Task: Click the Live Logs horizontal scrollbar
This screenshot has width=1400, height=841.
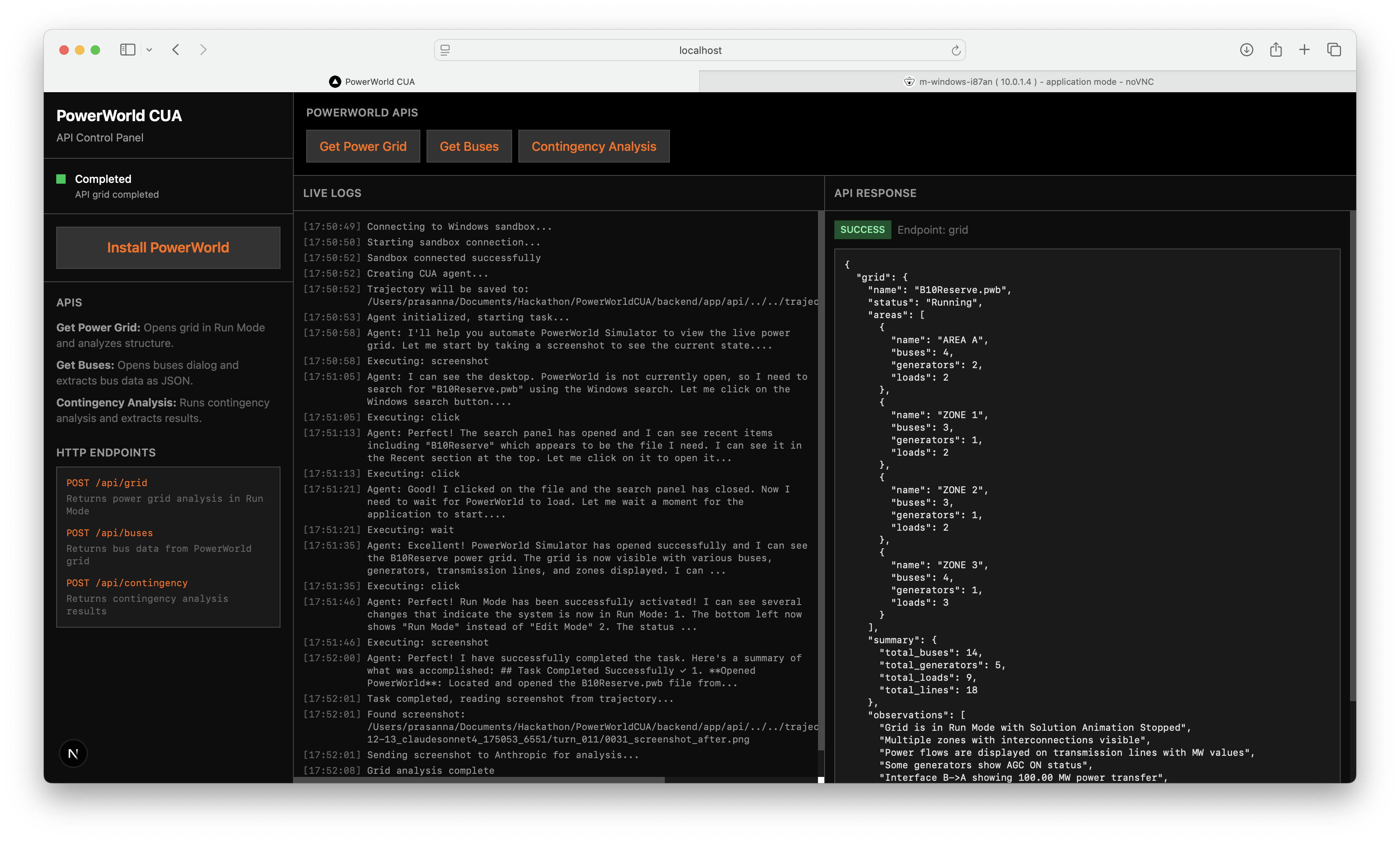Action: (479, 780)
